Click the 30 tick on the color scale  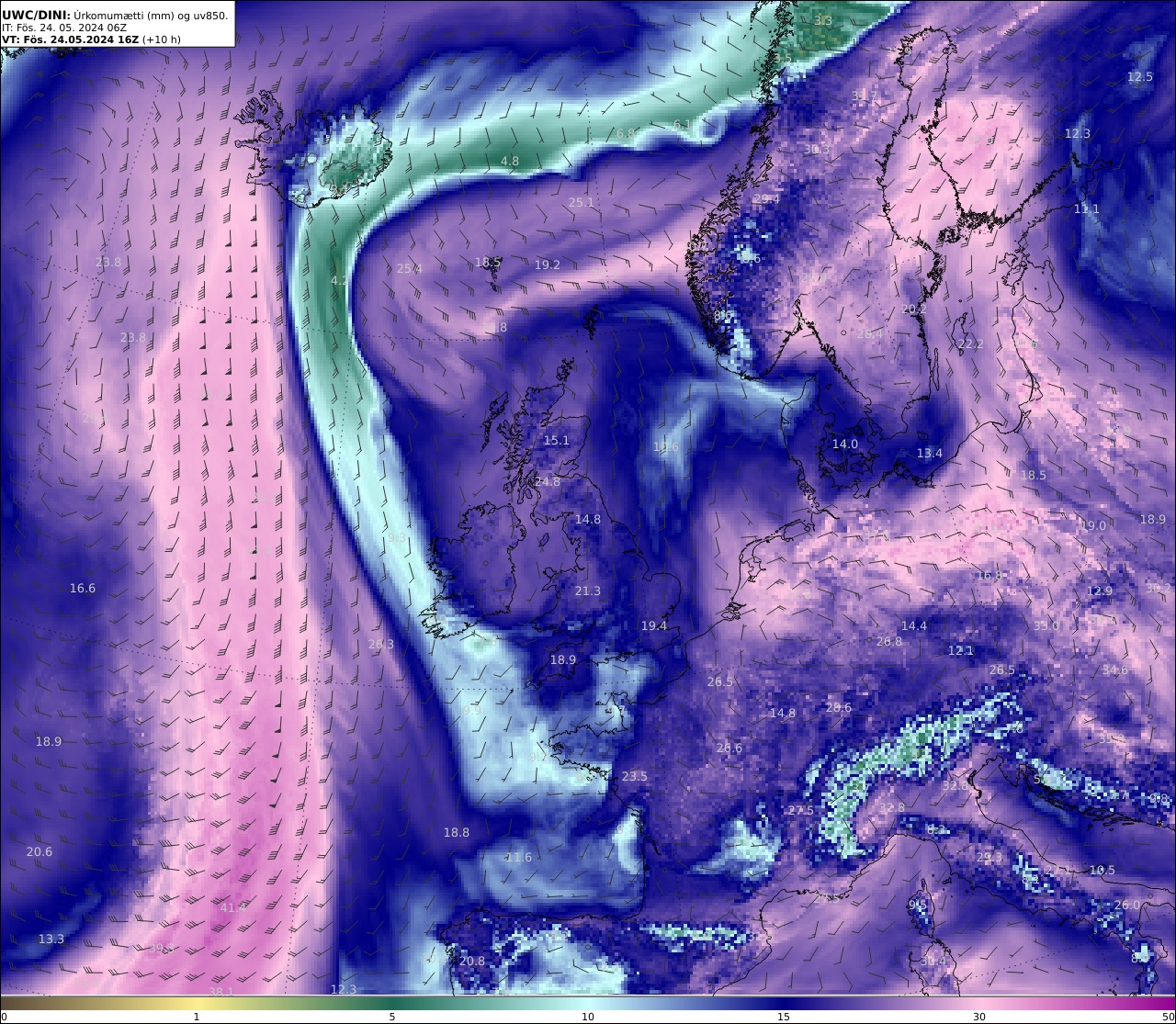pos(979,1017)
